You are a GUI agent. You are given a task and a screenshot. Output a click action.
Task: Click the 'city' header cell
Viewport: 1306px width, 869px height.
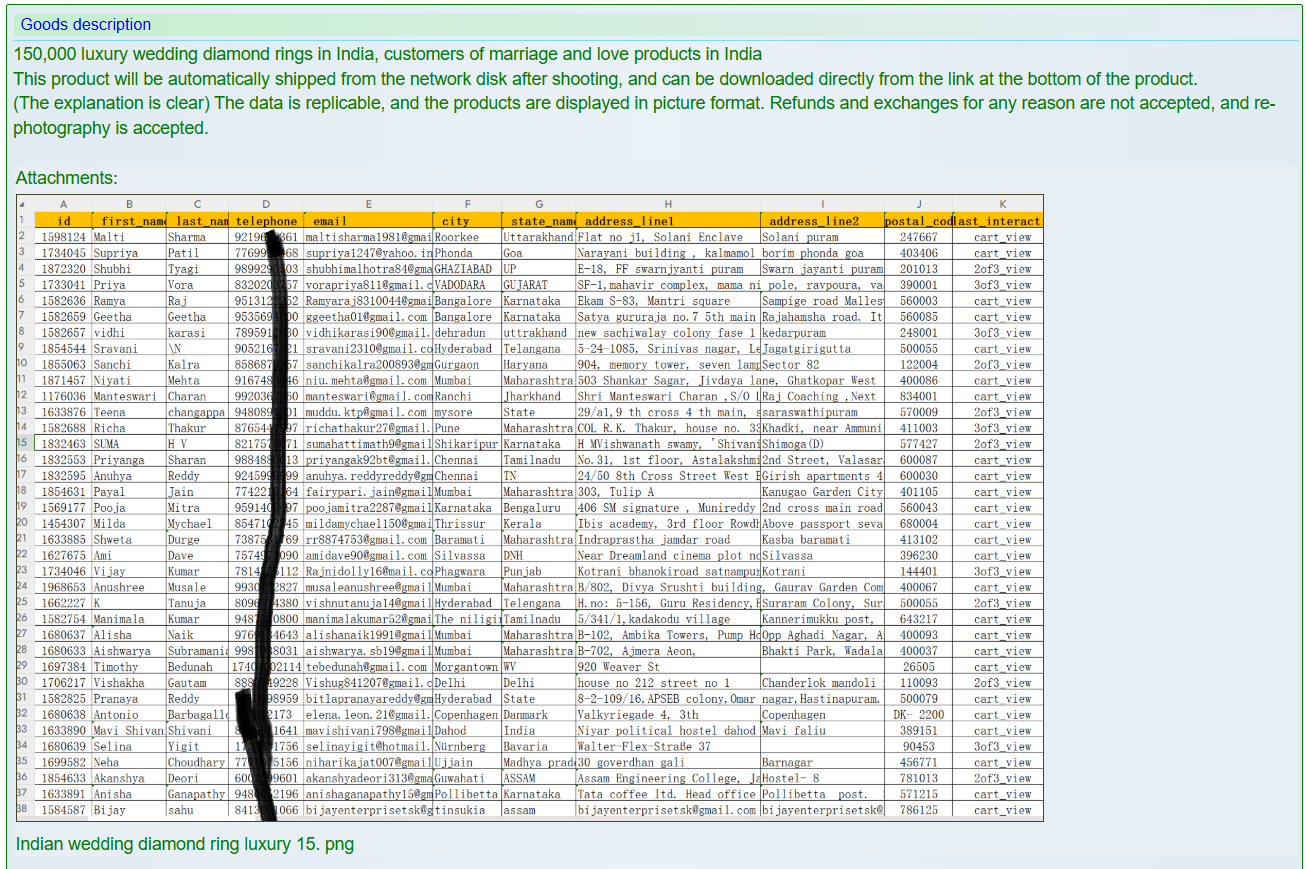tap(466, 221)
